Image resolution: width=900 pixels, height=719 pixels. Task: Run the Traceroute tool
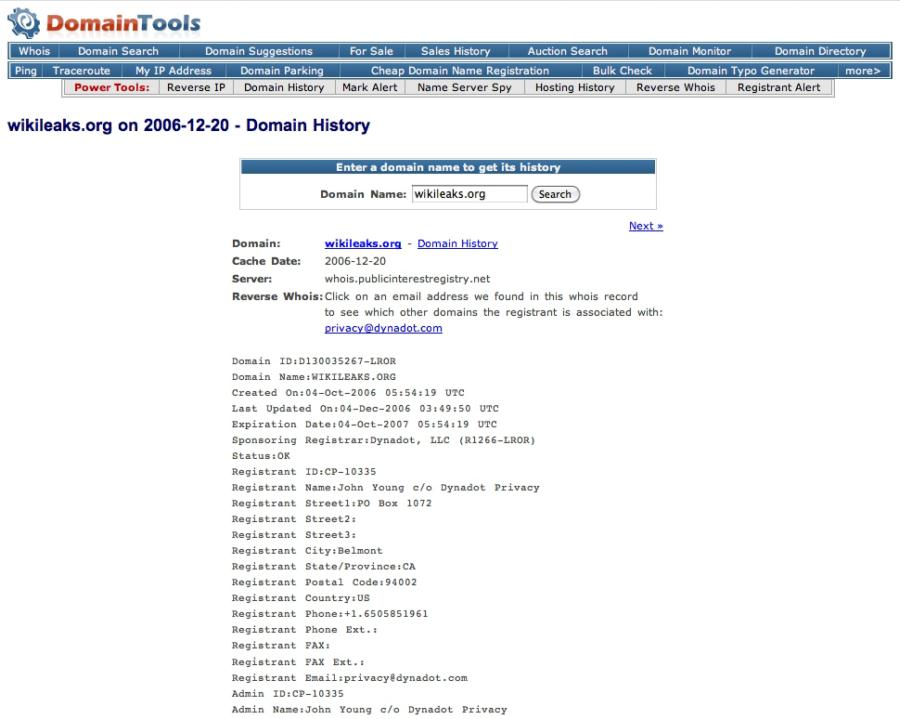point(88,71)
